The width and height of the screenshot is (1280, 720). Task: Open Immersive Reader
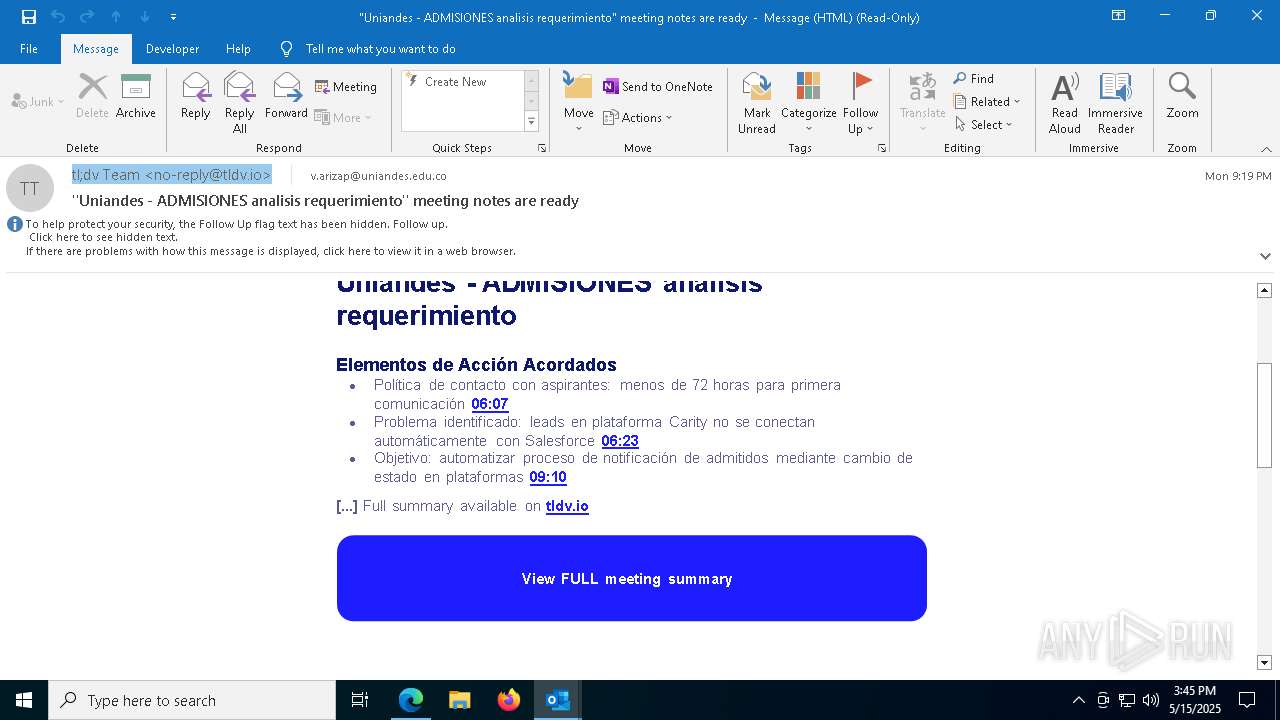[x=1116, y=103]
